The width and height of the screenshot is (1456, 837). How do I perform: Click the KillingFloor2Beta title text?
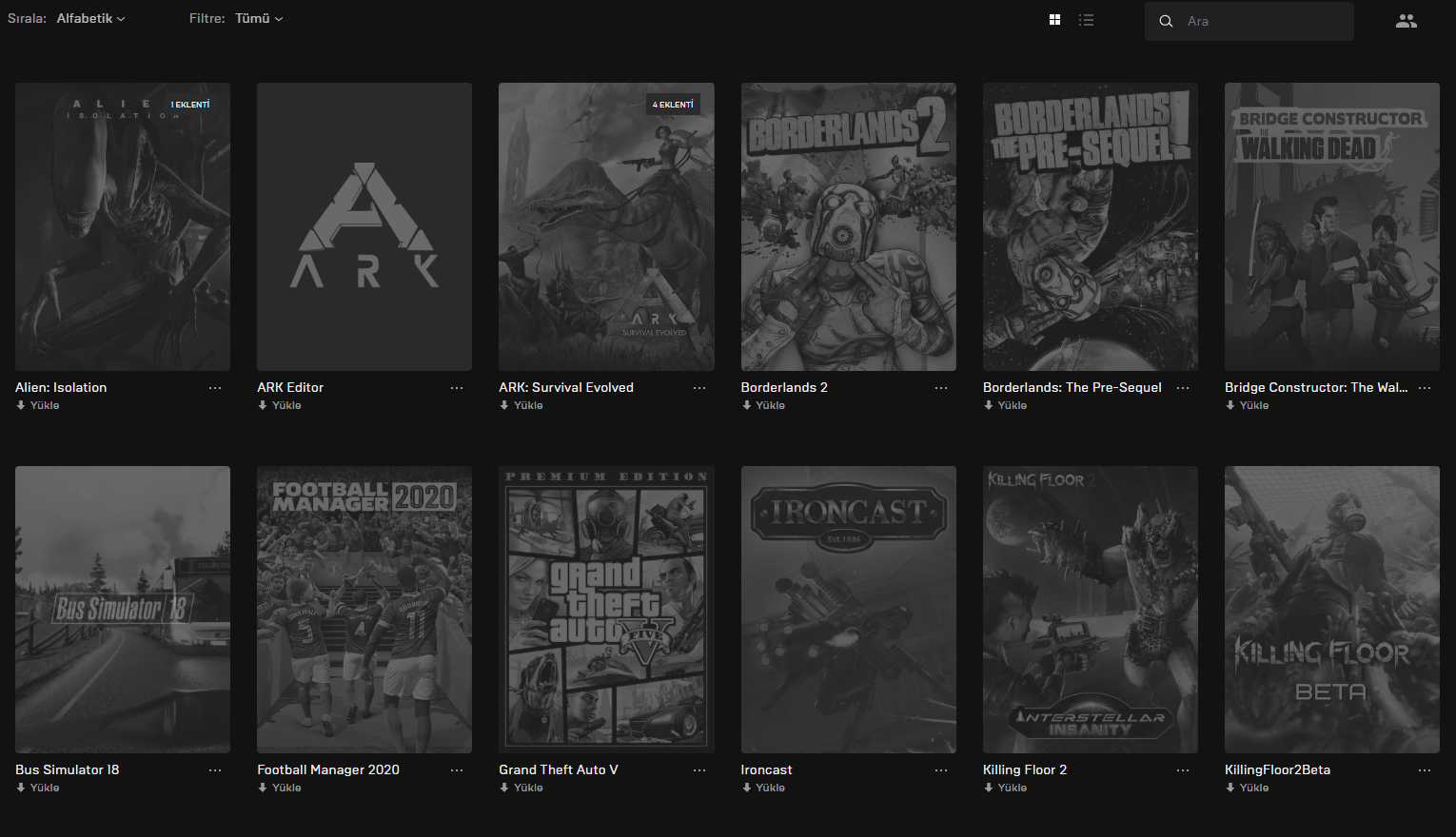click(1277, 769)
